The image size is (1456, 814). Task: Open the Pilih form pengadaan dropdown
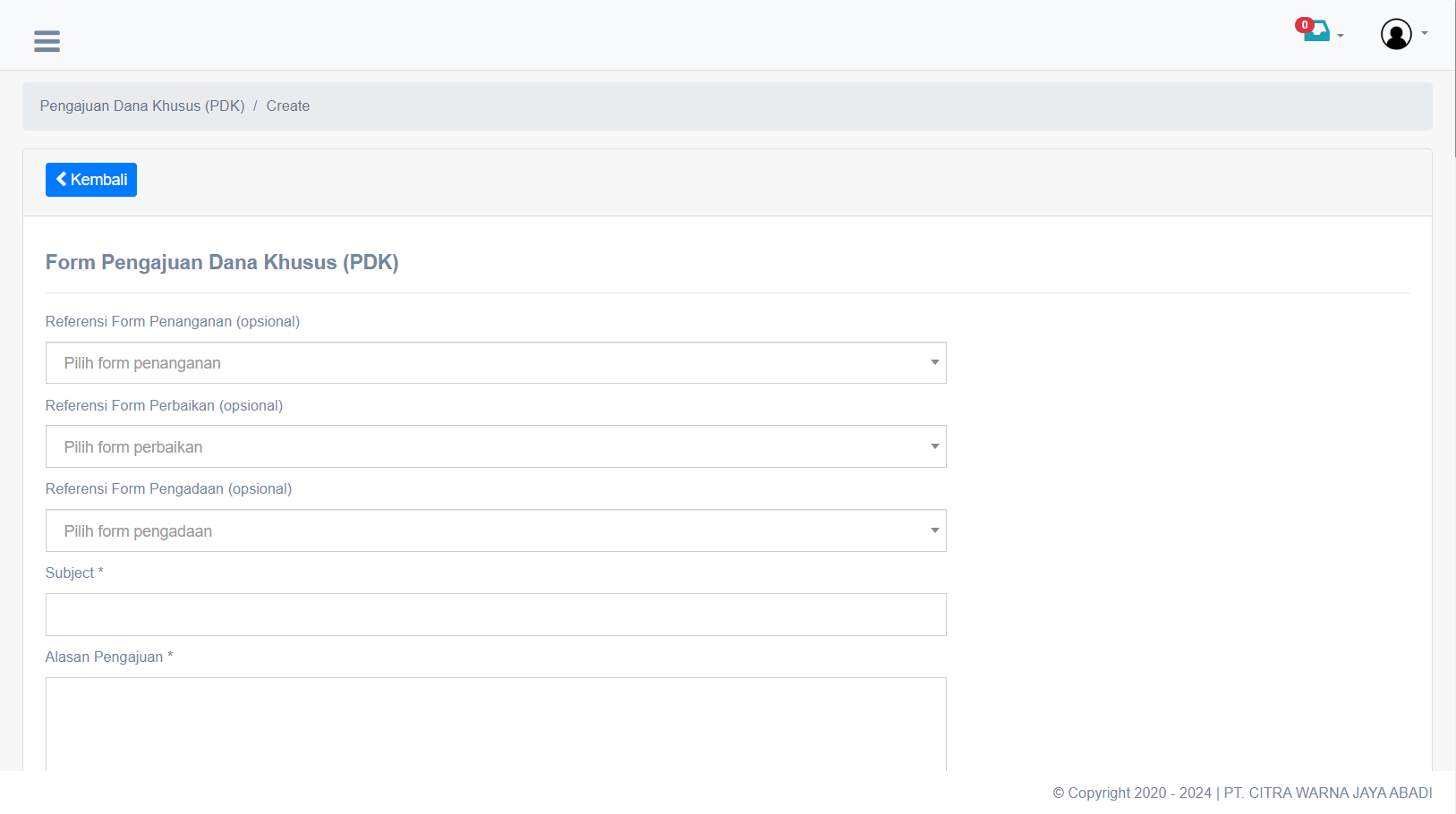point(496,531)
